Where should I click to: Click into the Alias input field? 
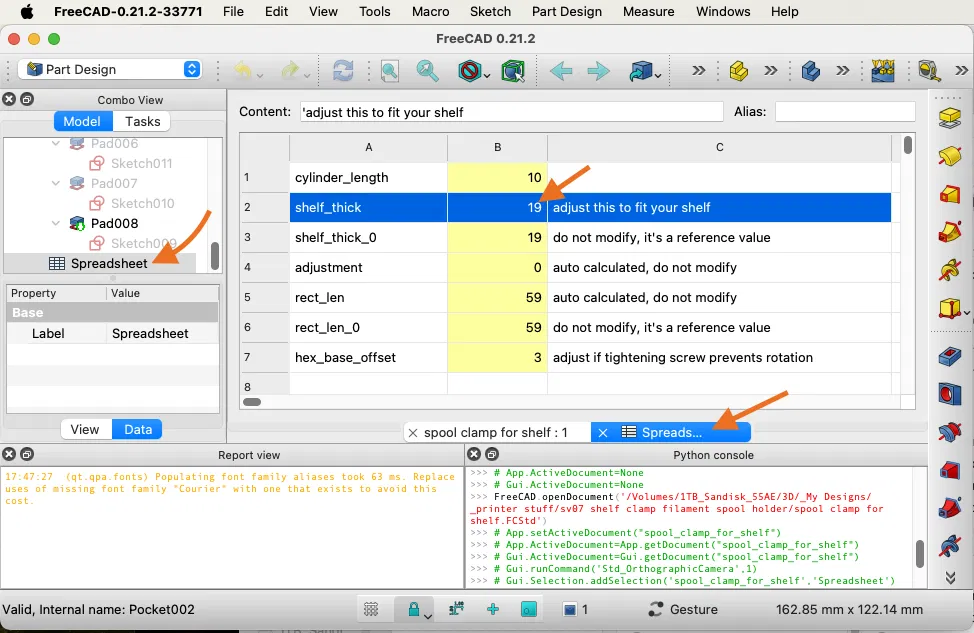click(845, 112)
